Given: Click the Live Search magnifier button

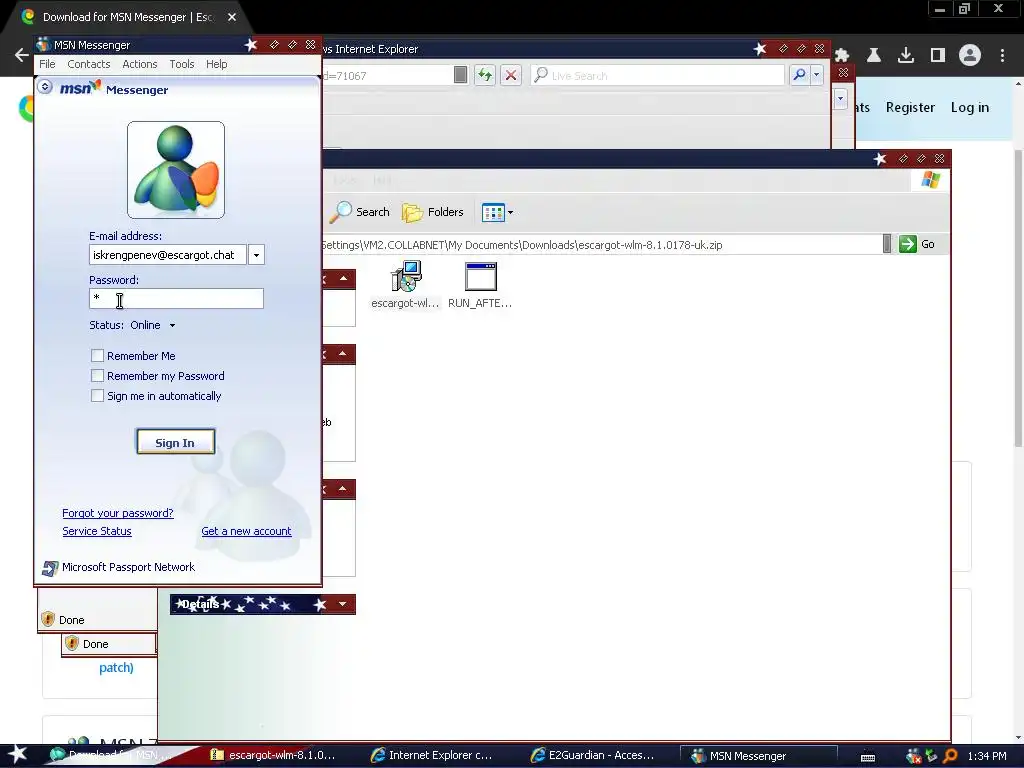Looking at the screenshot, I should [799, 75].
